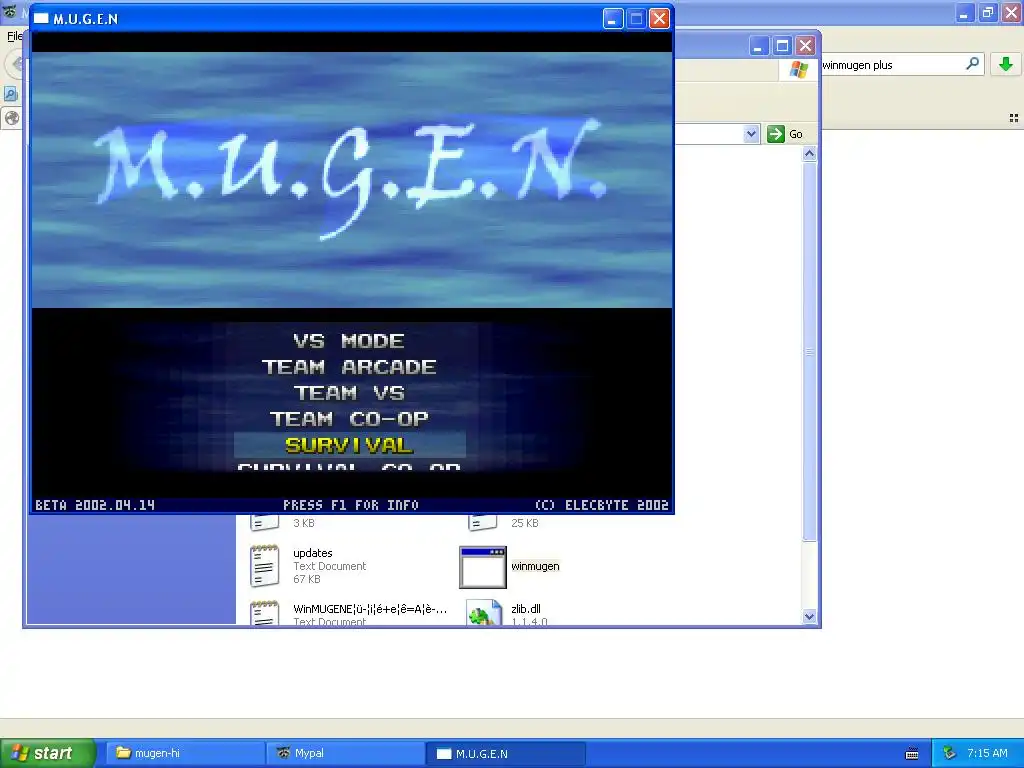Click the search magnifier in Mypal search box

(972, 64)
